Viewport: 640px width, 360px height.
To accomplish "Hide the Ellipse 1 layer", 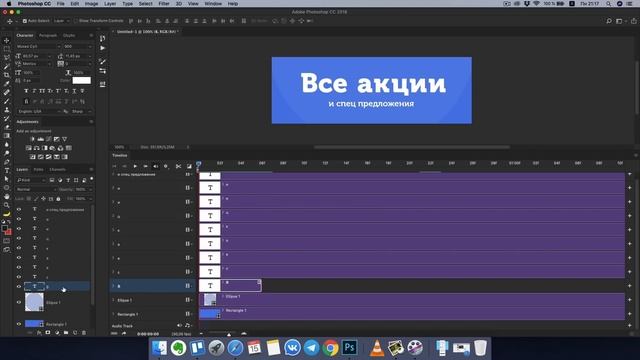I will 19,302.
